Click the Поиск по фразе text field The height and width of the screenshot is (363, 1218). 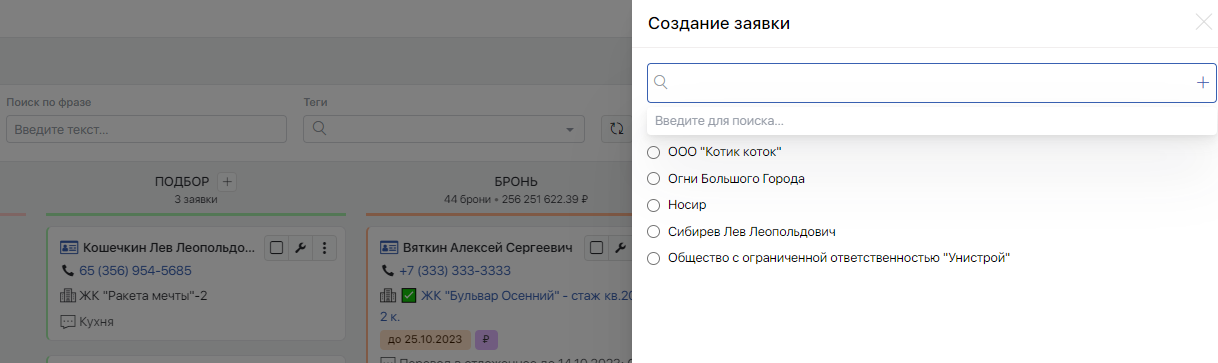pos(147,129)
